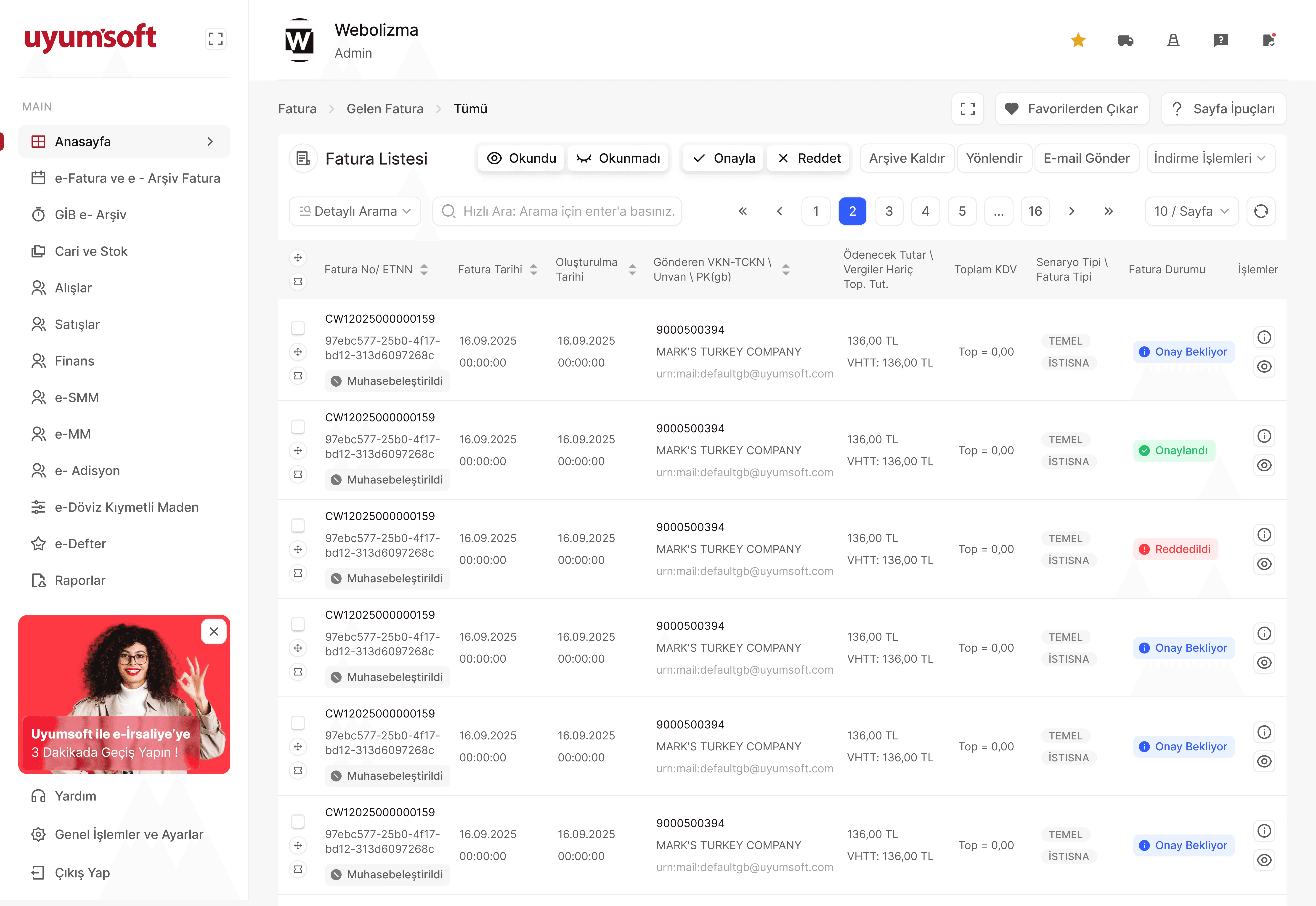Click the gold star favorites icon
Image resolution: width=1316 pixels, height=906 pixels.
pos(1078,40)
